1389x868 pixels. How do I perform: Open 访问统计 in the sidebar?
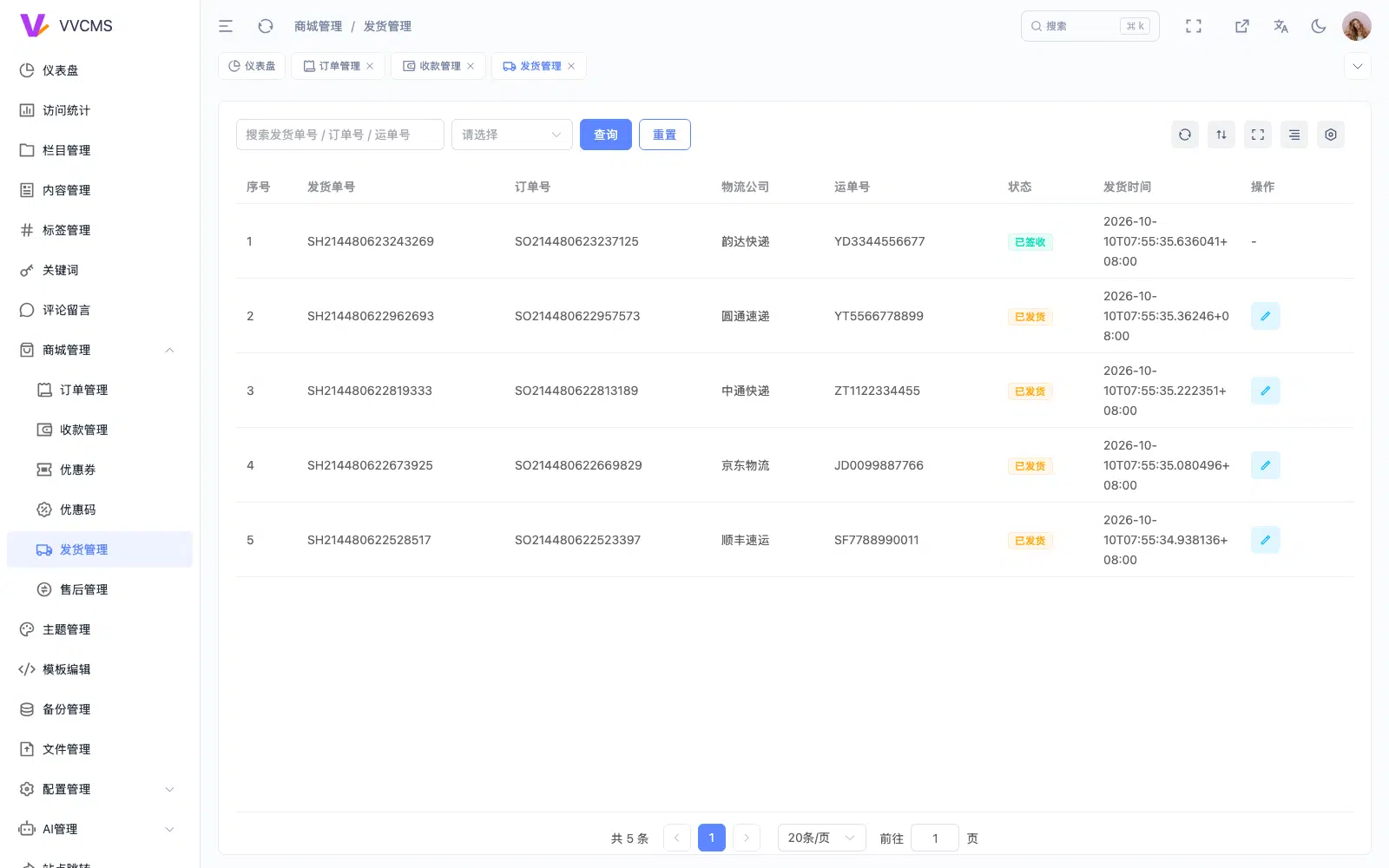tap(100, 110)
